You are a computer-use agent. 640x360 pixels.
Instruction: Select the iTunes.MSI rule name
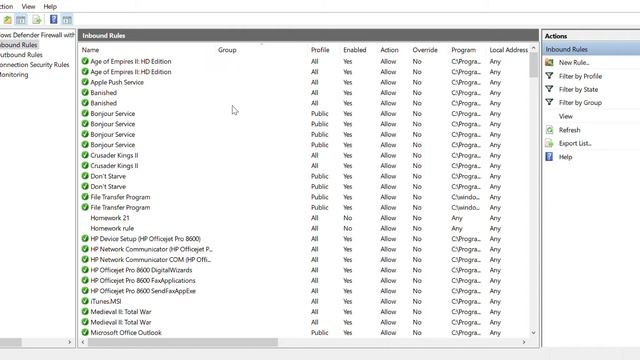pyautogui.click(x=106, y=301)
